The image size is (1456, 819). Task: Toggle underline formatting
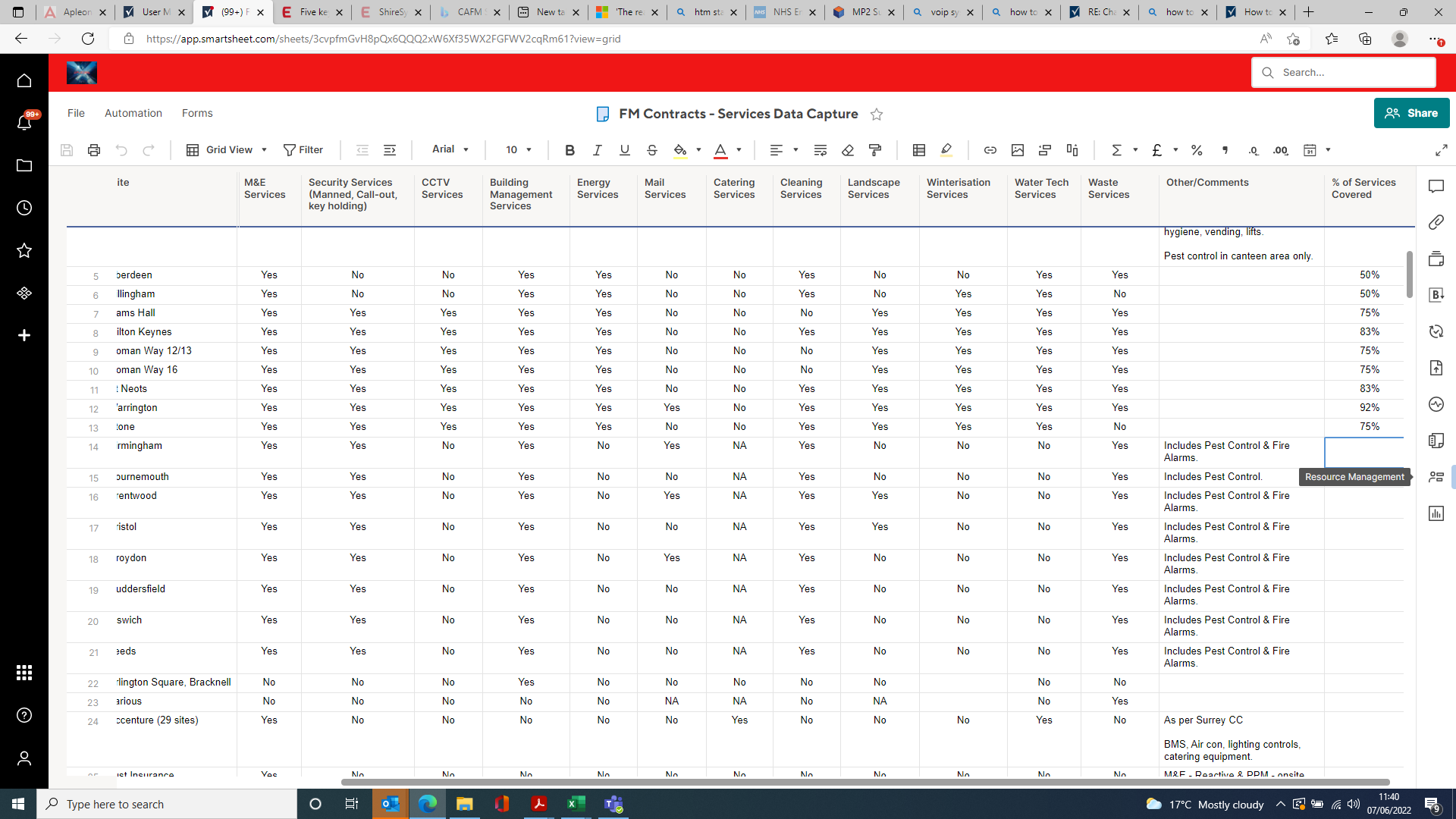click(x=624, y=150)
